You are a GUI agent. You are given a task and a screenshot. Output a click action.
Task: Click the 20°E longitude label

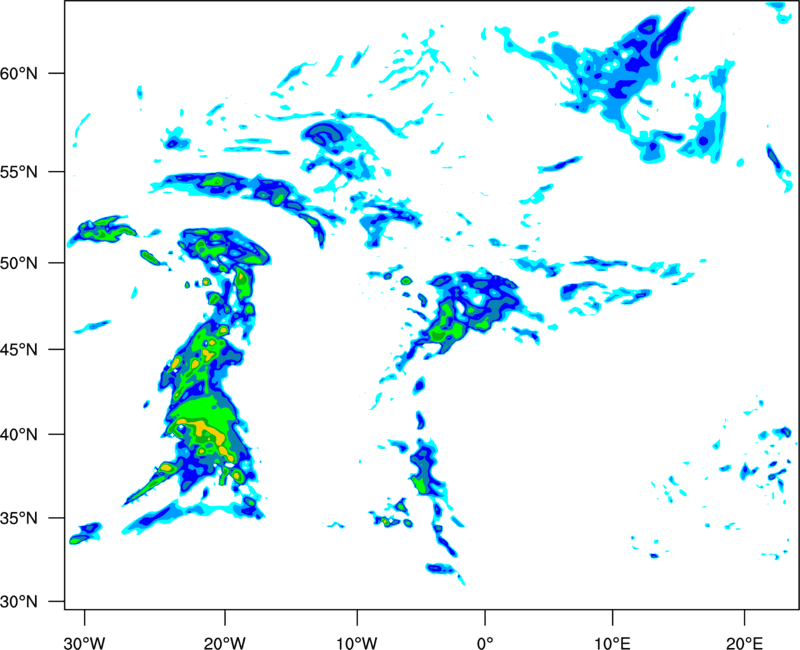click(x=744, y=643)
